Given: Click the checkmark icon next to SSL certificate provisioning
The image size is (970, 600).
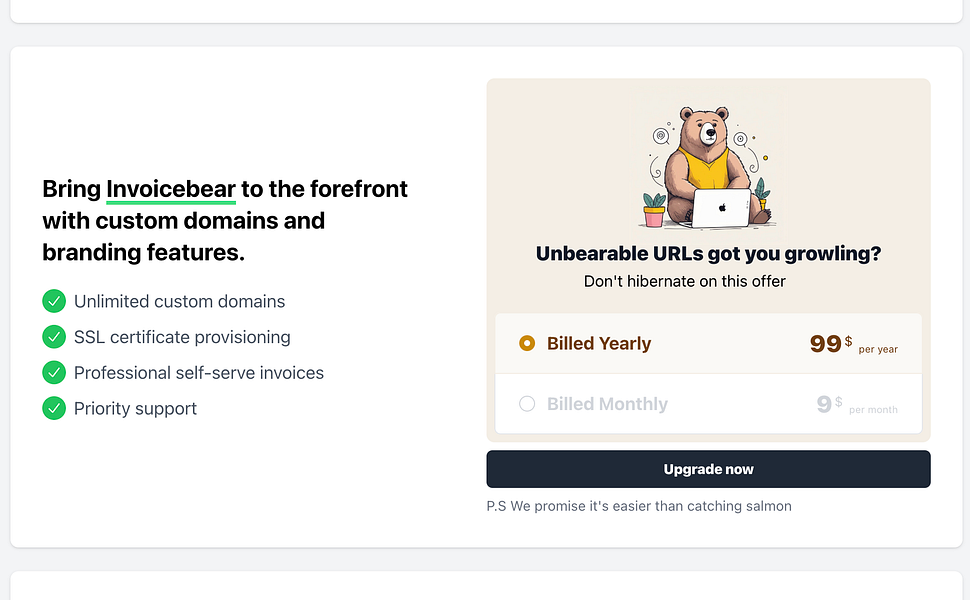Looking at the screenshot, I should coord(54,337).
